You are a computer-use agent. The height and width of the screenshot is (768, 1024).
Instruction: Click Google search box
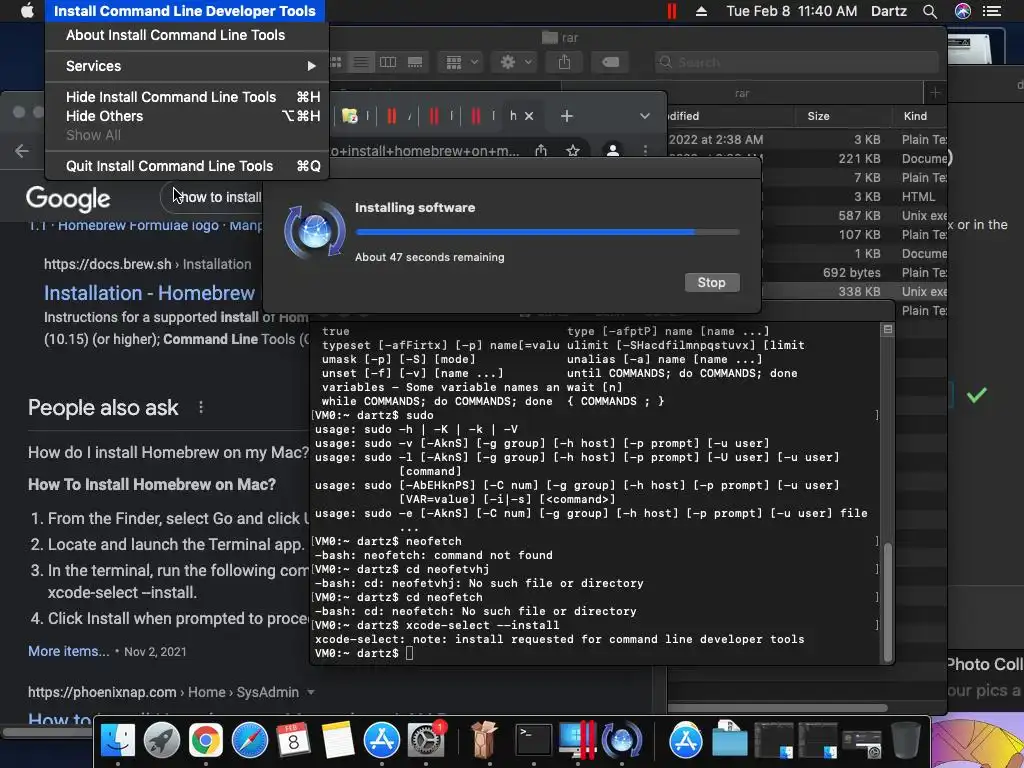point(212,197)
